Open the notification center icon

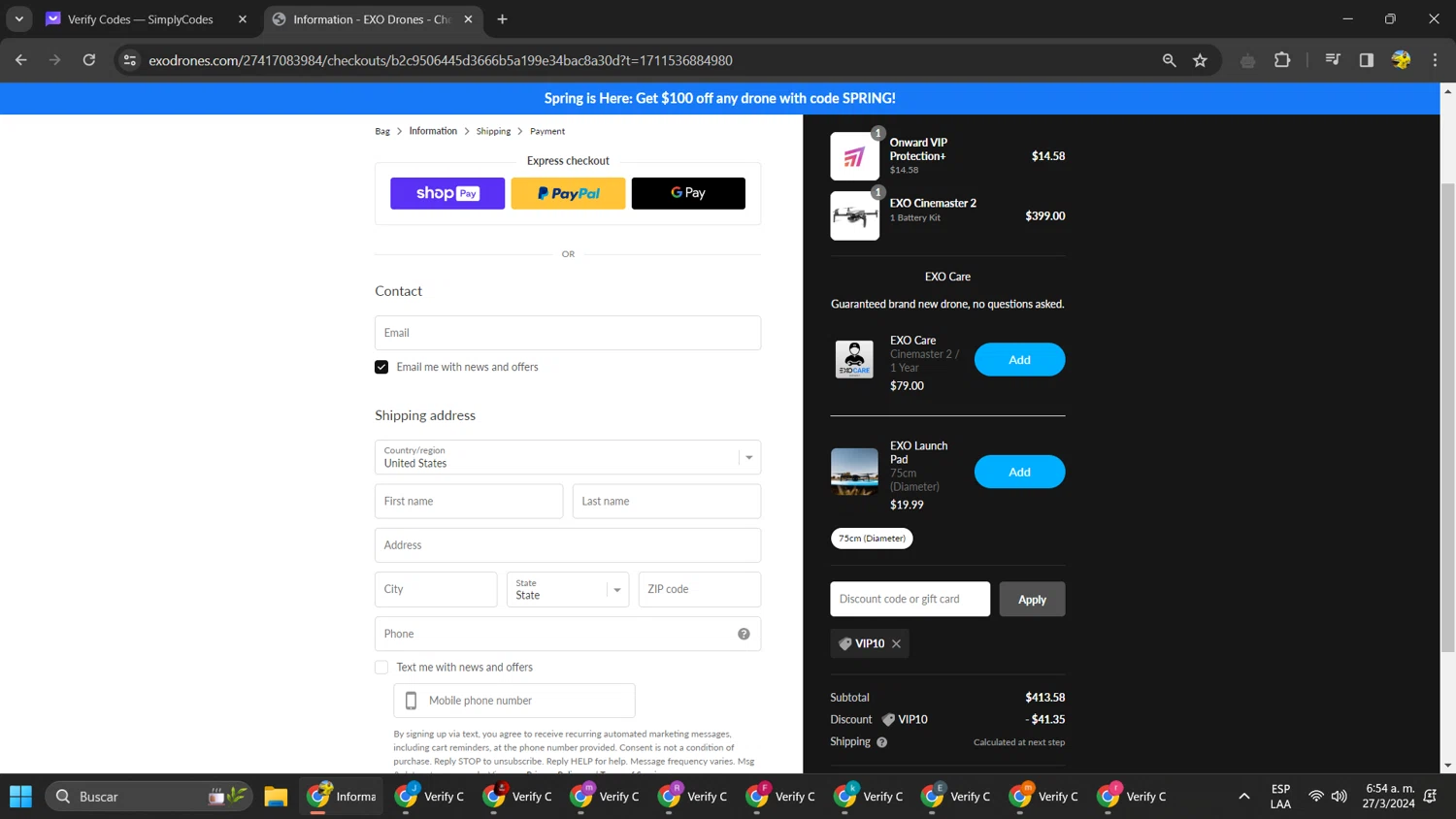click(x=1430, y=797)
